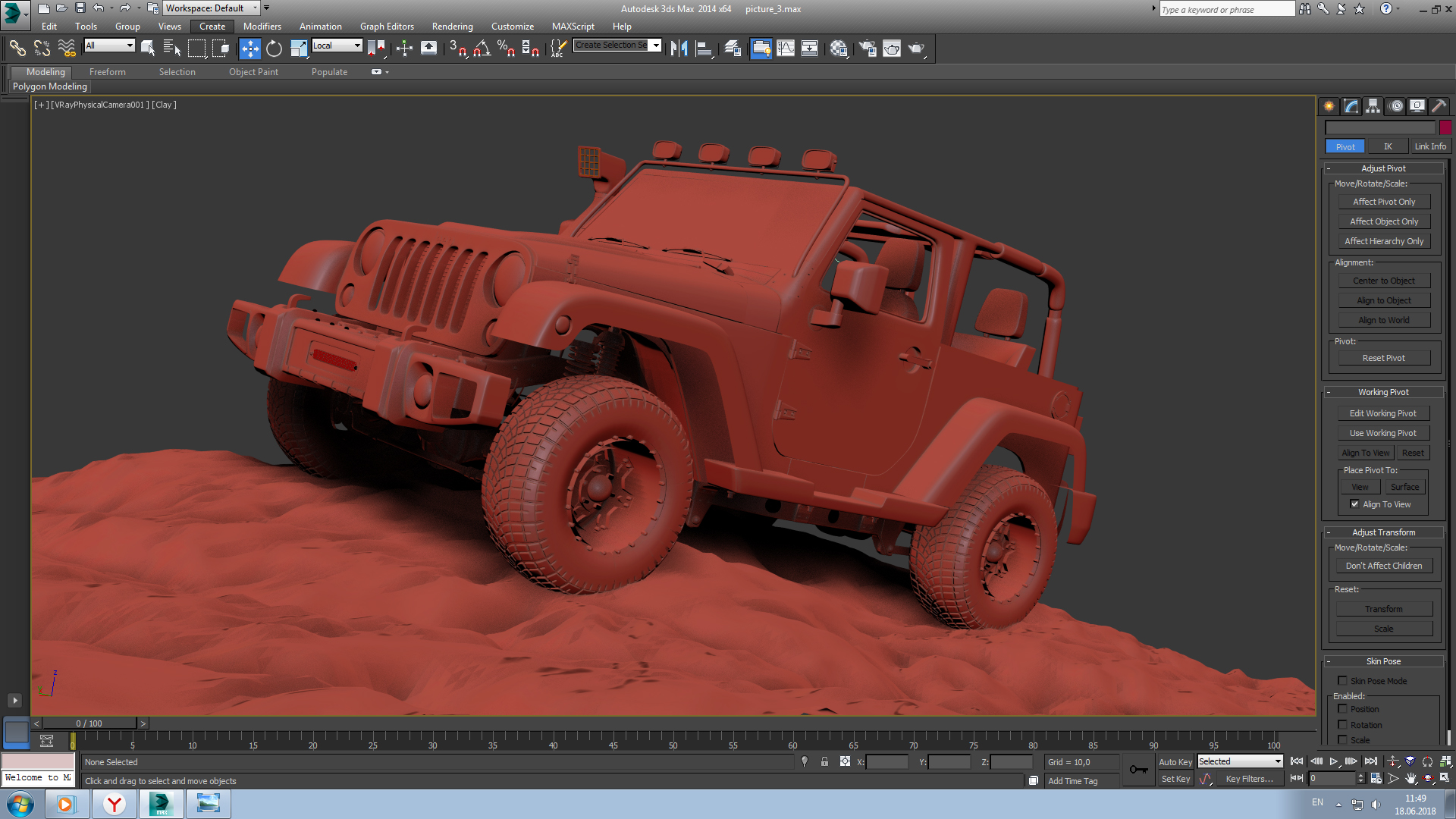1456x819 pixels.
Task: Click the Unlink Selection tool
Action: click(42, 49)
